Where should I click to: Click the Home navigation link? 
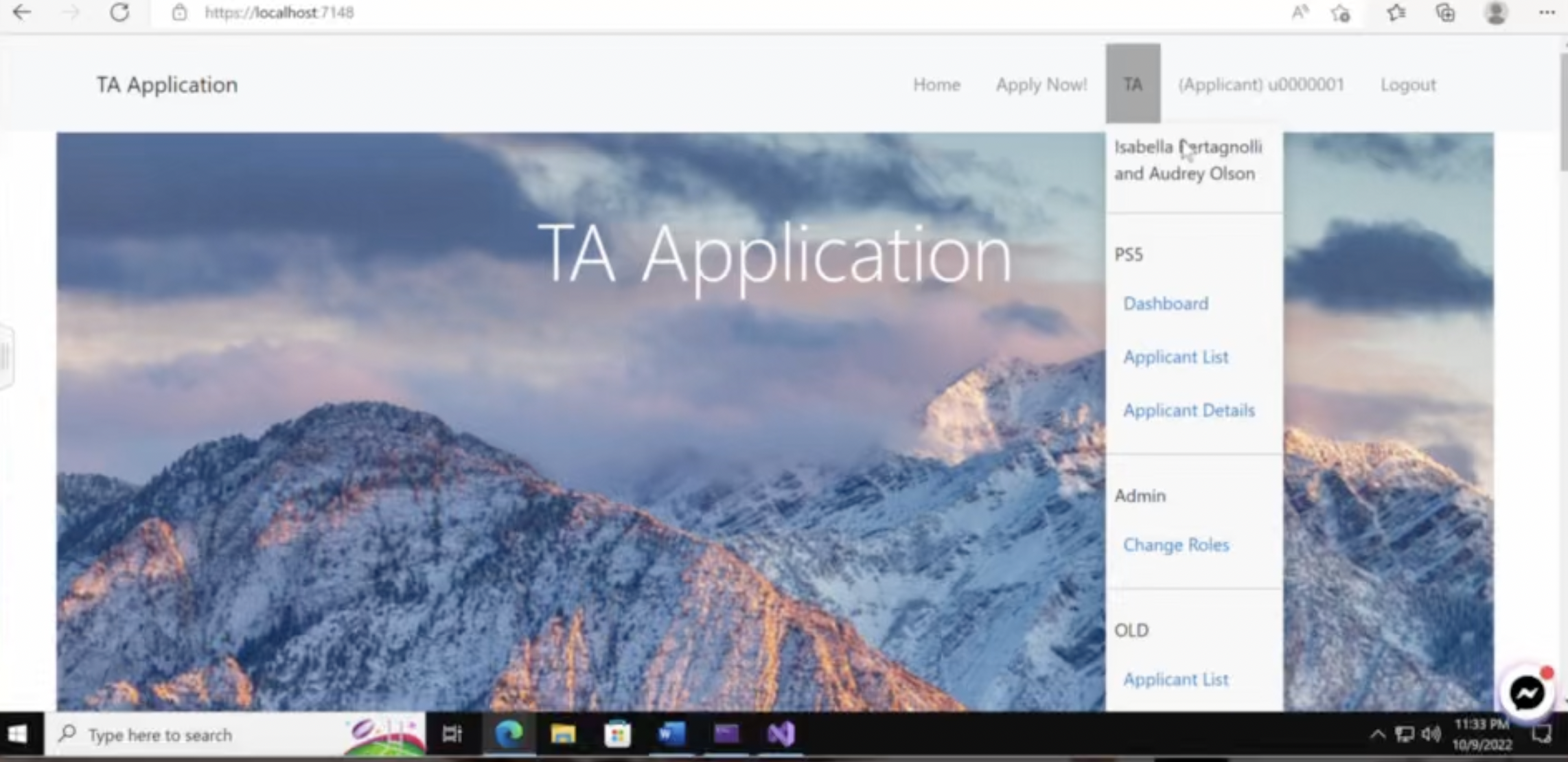(936, 84)
